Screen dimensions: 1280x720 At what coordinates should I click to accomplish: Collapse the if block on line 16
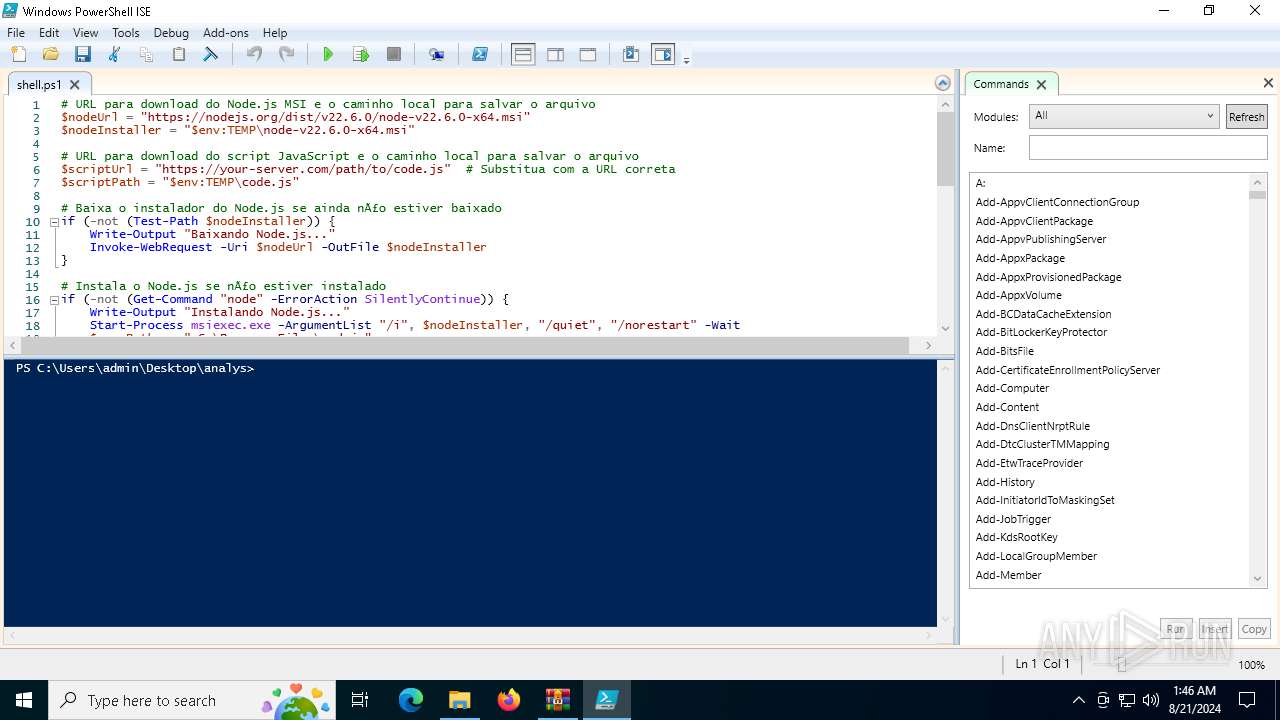[x=54, y=300]
